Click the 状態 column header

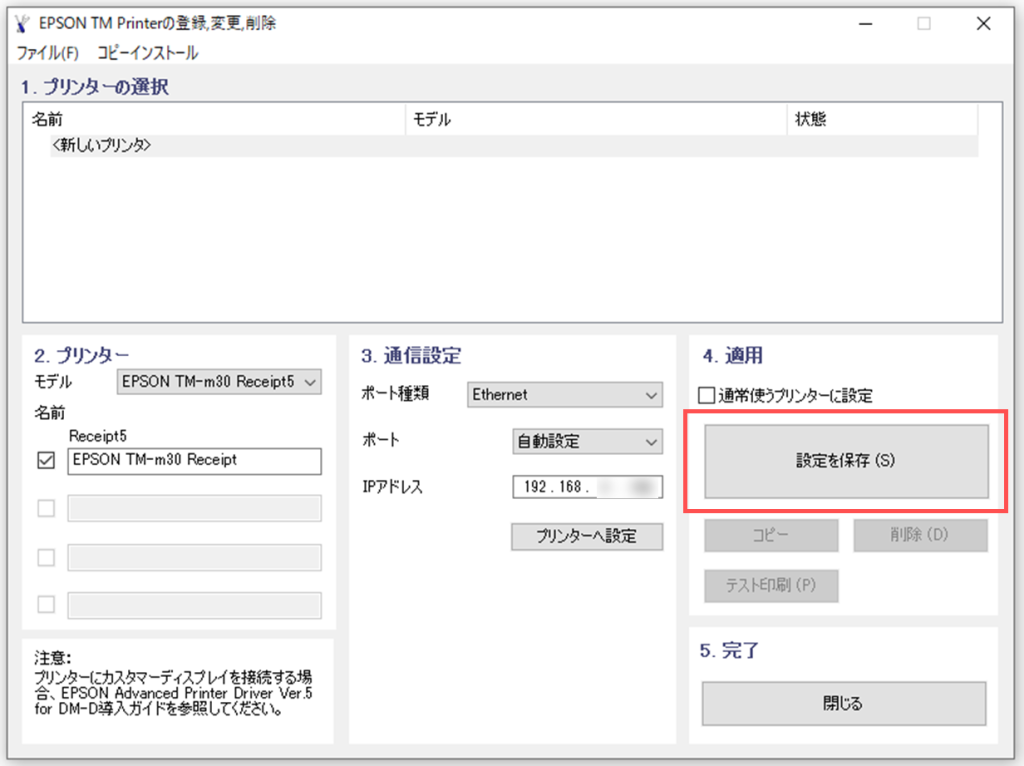tap(882, 120)
